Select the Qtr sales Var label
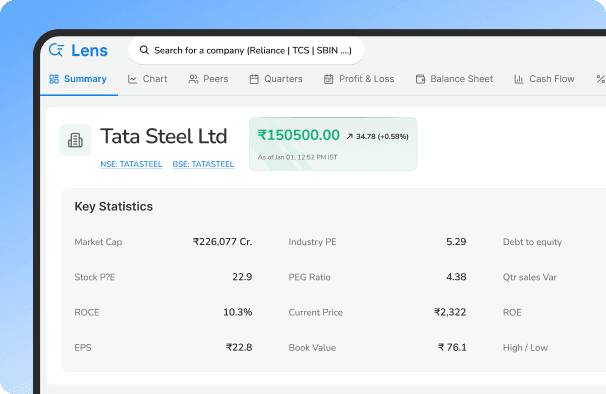Image resolution: width=606 pixels, height=394 pixels. 530,277
